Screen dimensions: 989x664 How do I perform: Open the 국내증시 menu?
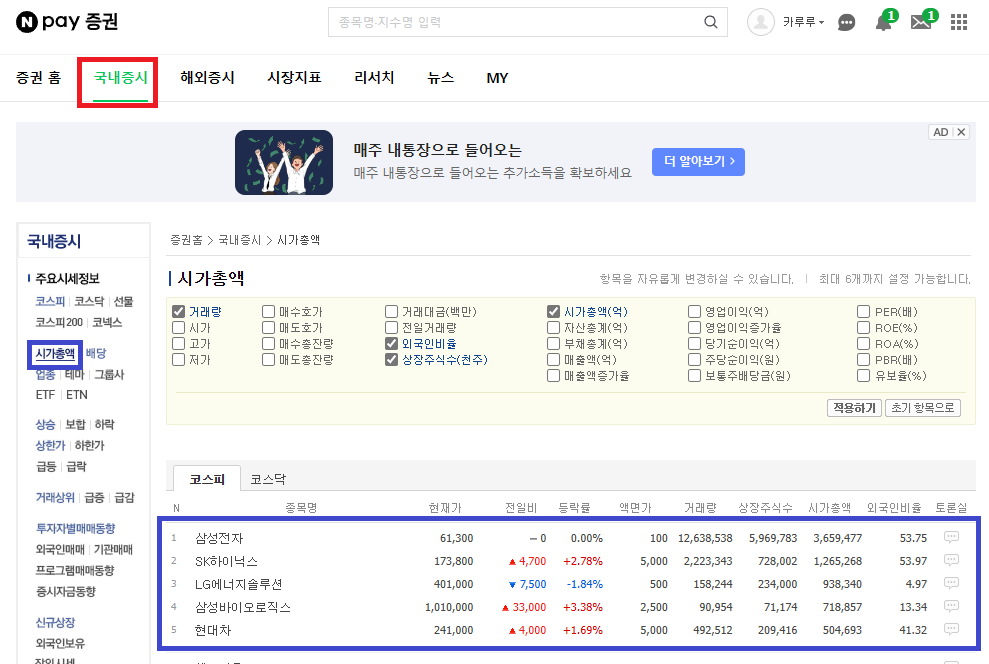point(120,78)
